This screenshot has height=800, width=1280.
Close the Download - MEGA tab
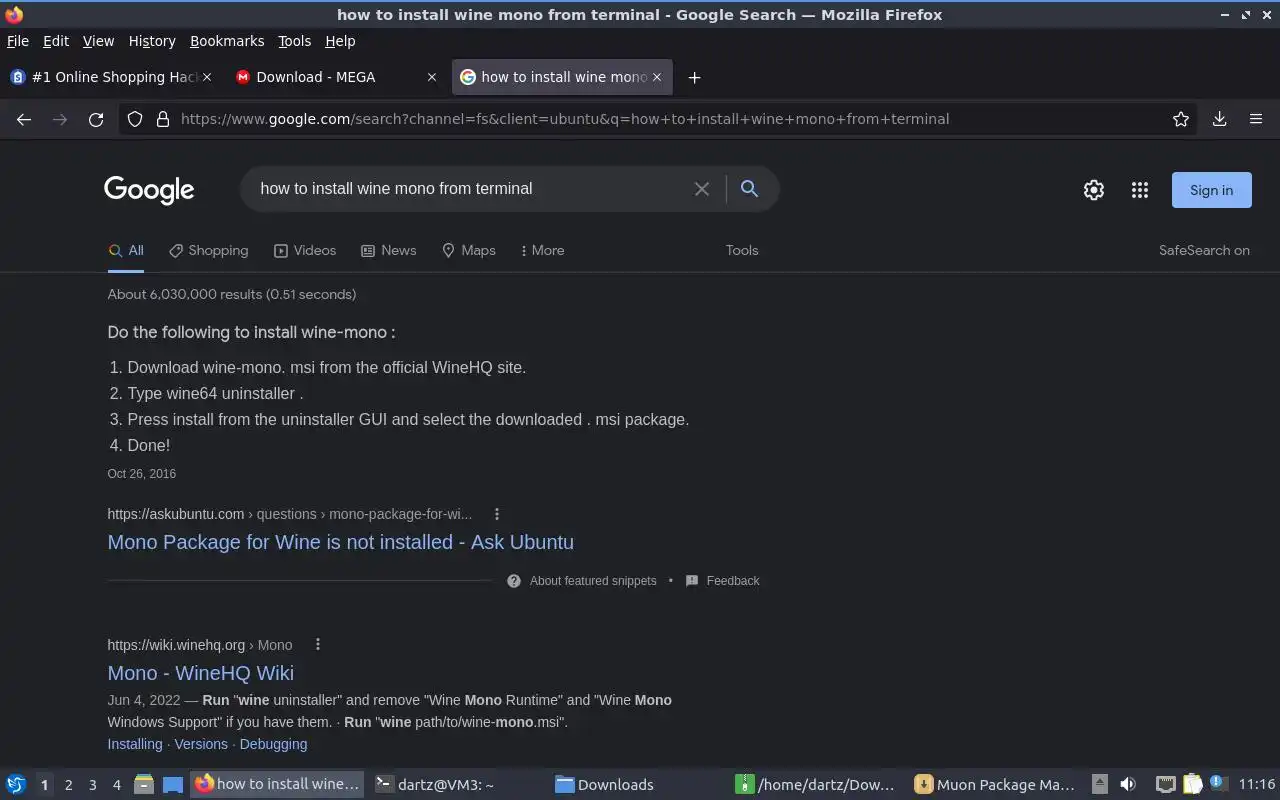432,77
